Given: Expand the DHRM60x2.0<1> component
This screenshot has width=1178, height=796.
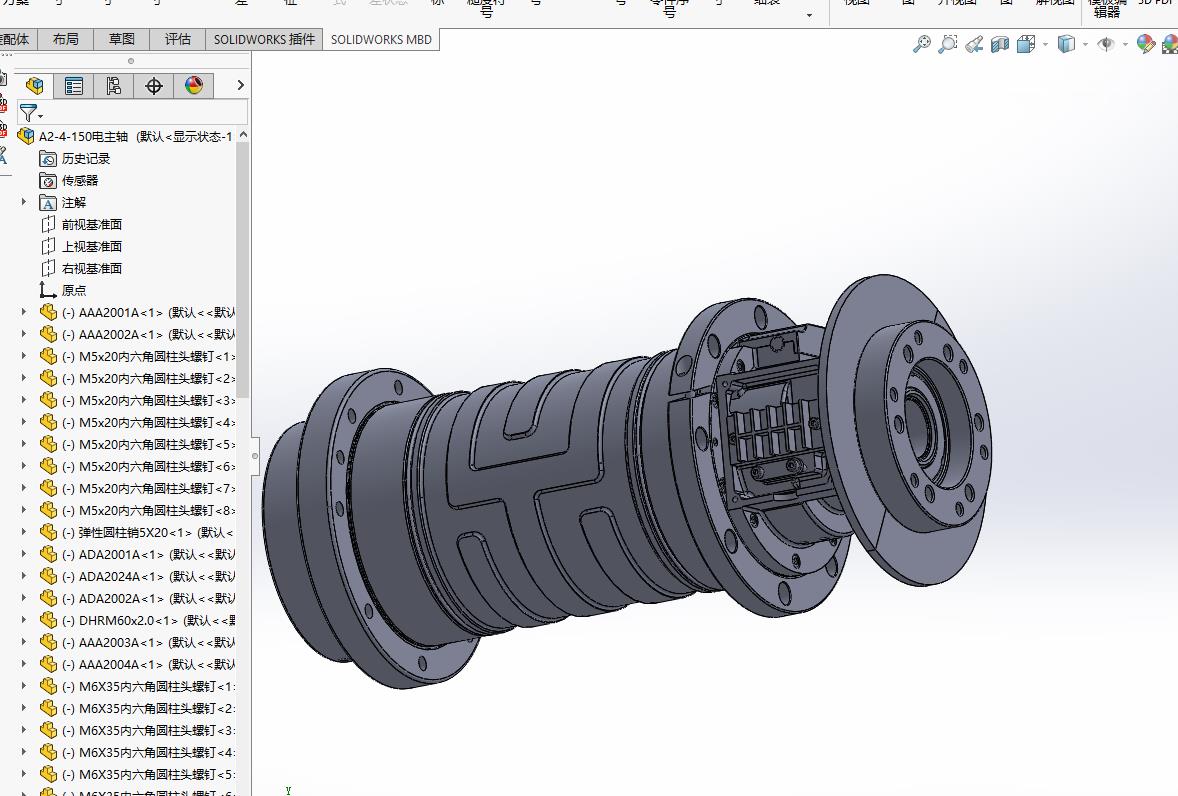Looking at the screenshot, I should [23, 620].
